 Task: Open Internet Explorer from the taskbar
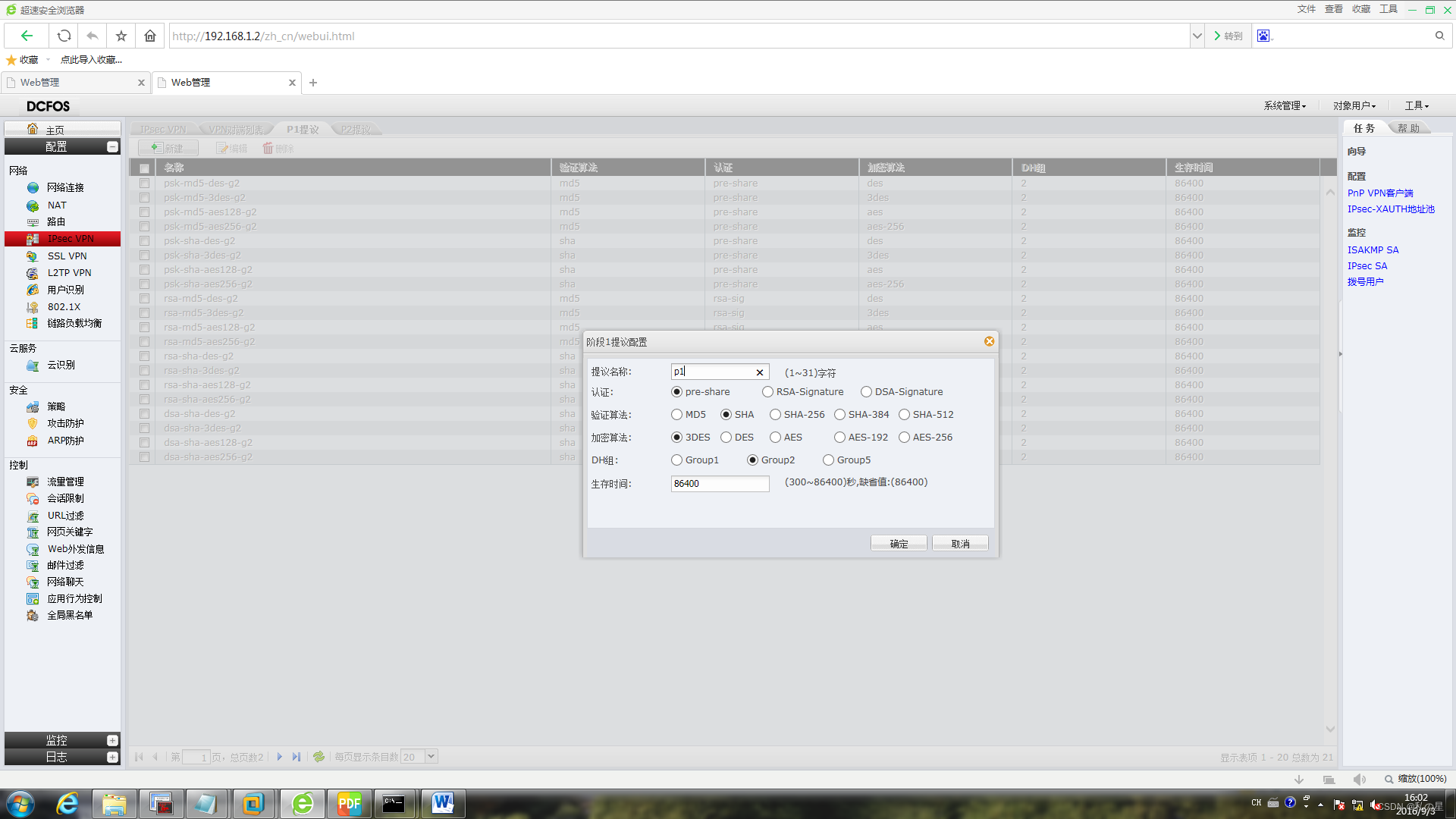coord(67,803)
